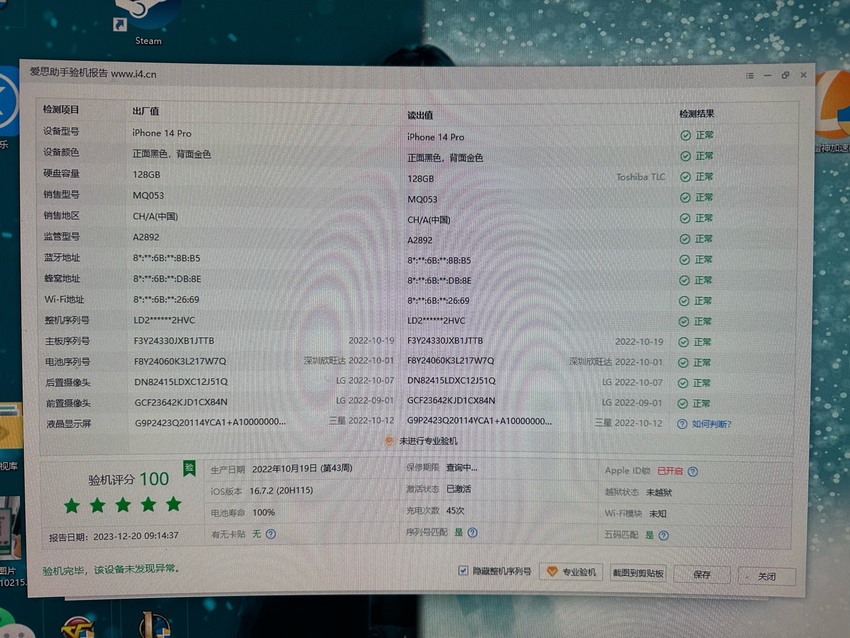The width and height of the screenshot is (850, 638).
Task: Click factory serial F3Y24330JXB1JTTB
Action: click(x=173, y=341)
